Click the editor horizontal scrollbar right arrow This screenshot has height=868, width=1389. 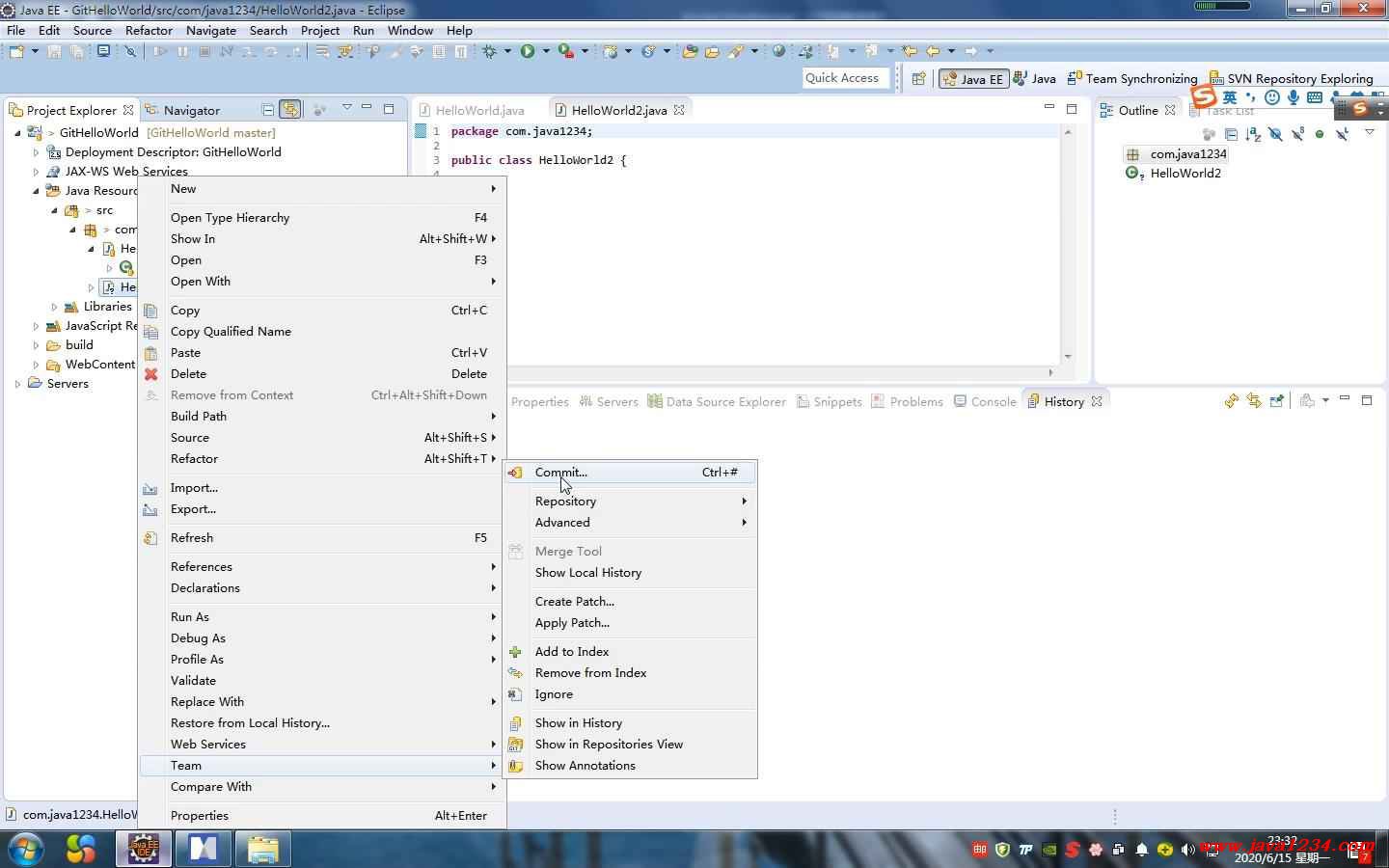pyautogui.click(x=1051, y=372)
